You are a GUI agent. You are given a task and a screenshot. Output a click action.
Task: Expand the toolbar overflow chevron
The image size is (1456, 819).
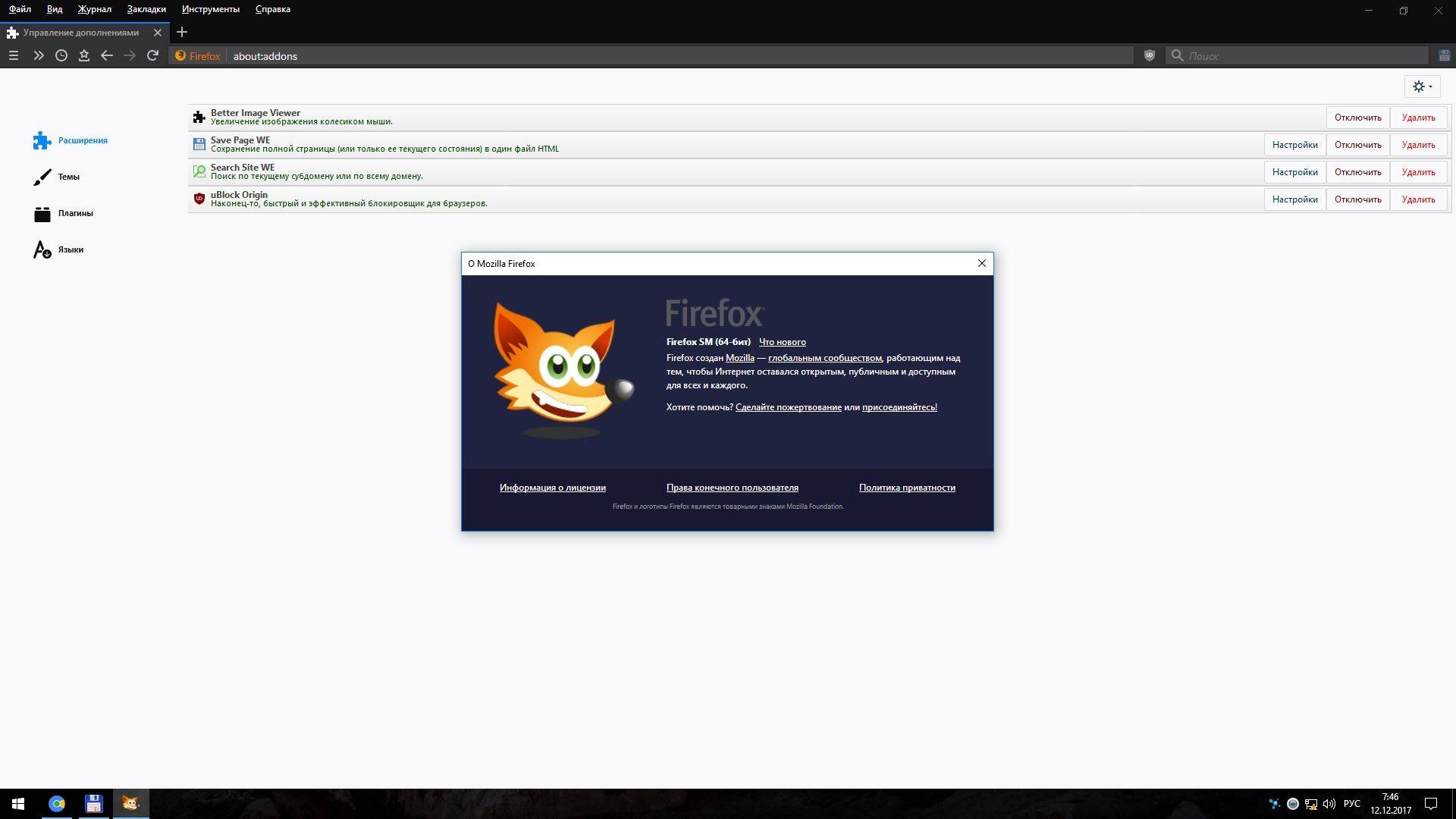pyautogui.click(x=38, y=55)
